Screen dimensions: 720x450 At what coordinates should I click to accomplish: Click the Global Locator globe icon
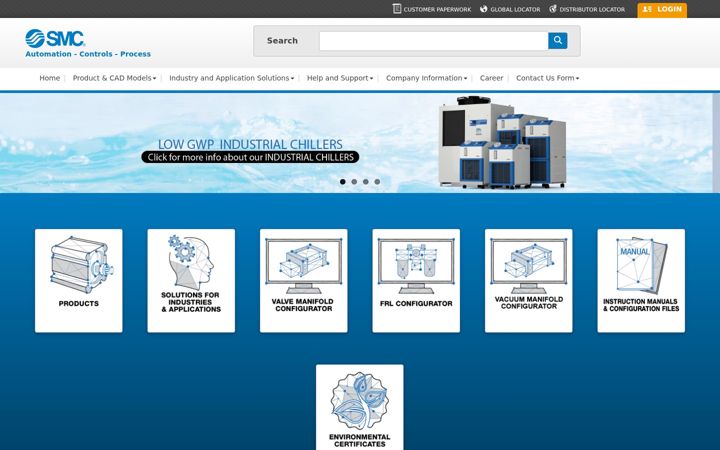[x=484, y=9]
